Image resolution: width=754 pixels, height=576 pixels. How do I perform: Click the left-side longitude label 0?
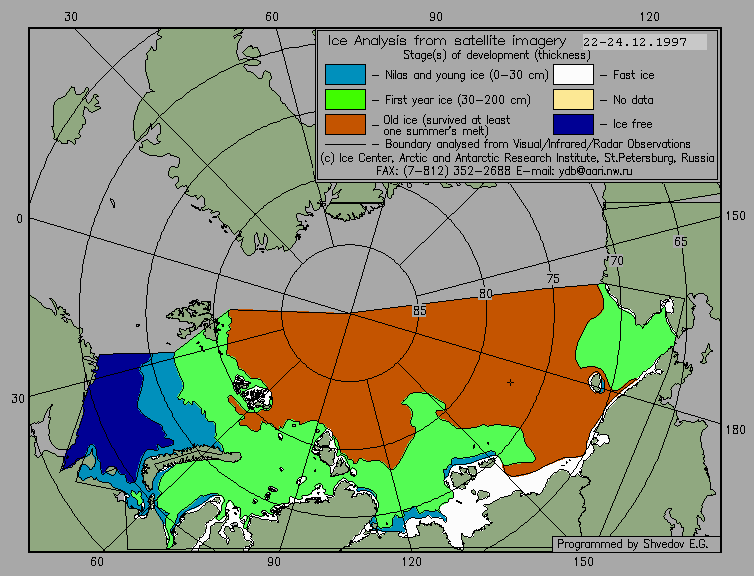pyautogui.click(x=19, y=219)
